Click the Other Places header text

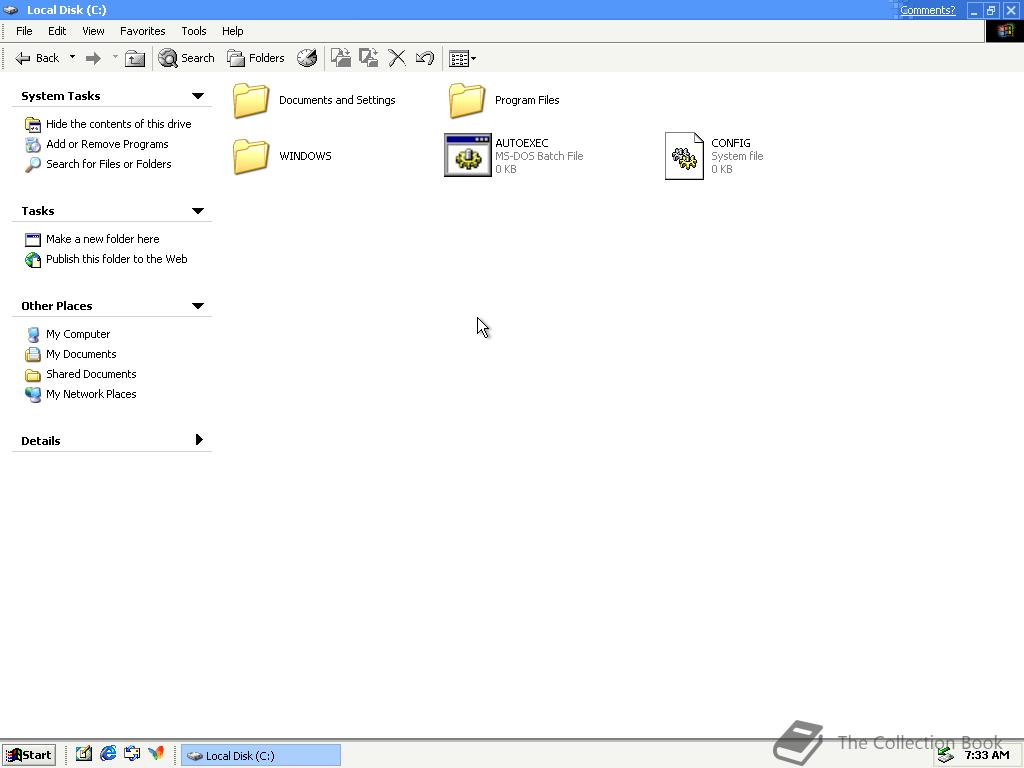click(57, 306)
